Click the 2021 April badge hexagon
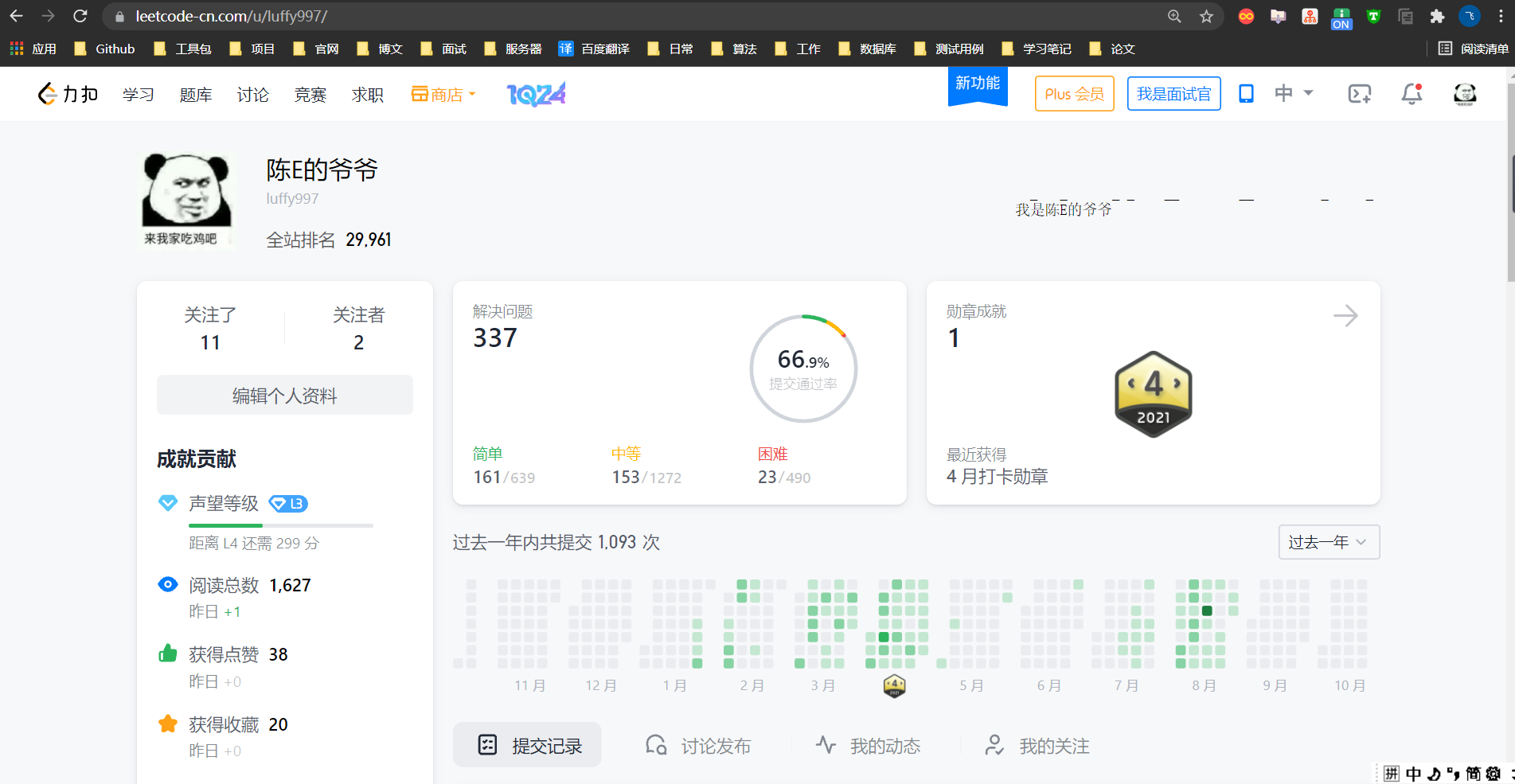The width and height of the screenshot is (1515, 784). point(1154,394)
